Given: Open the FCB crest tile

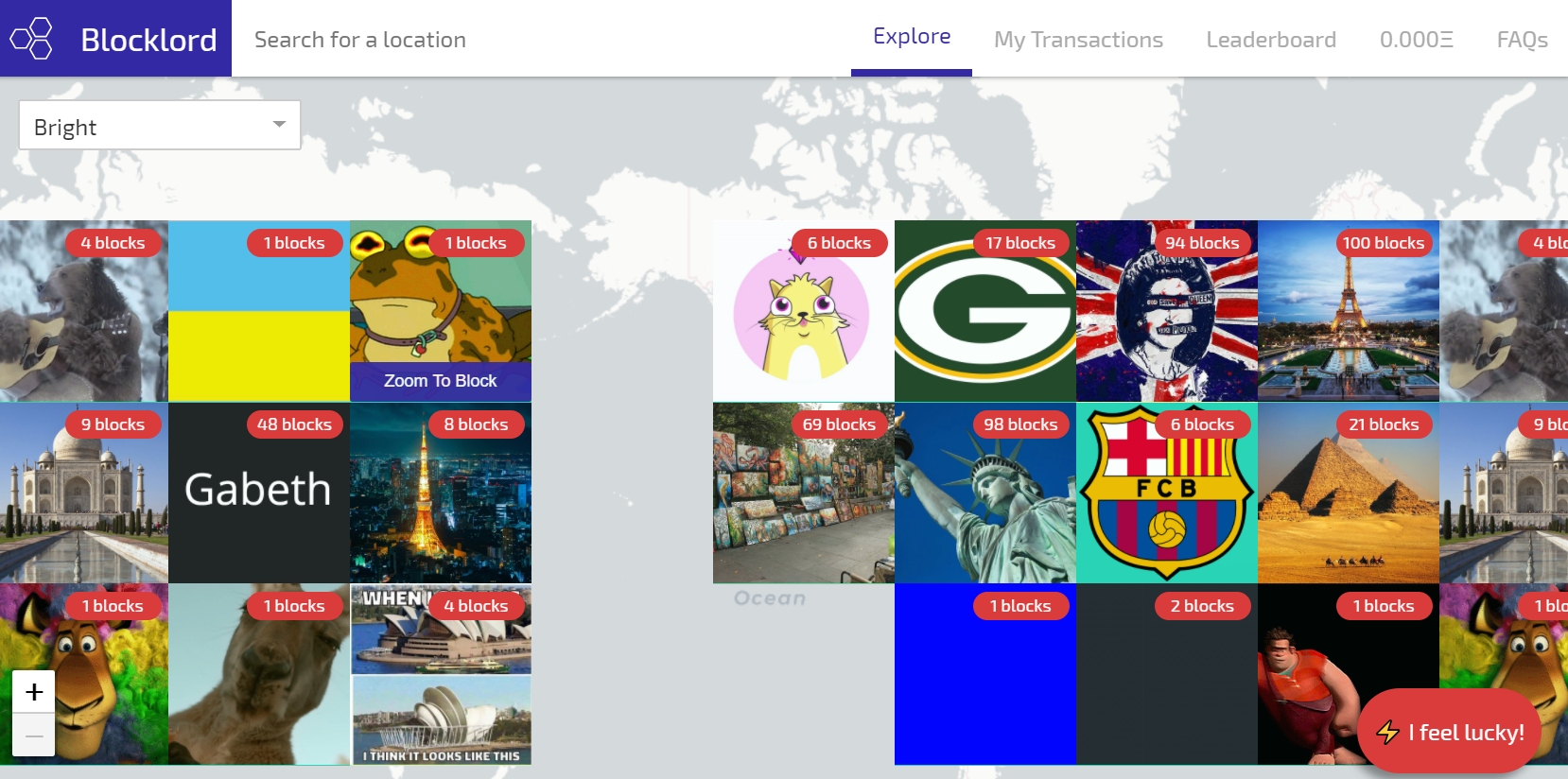Looking at the screenshot, I should coord(1167,493).
